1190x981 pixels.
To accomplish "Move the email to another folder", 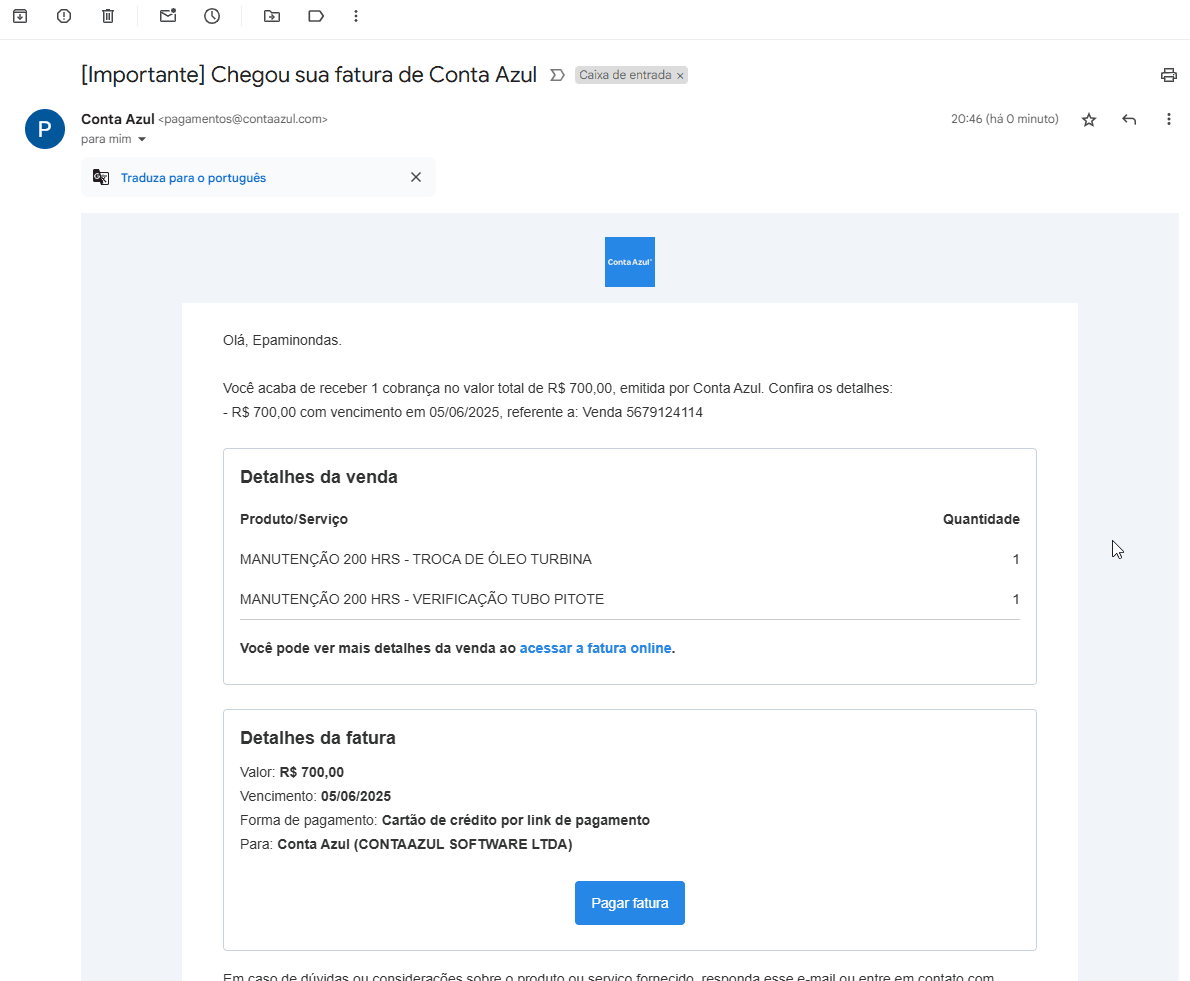I will pyautogui.click(x=271, y=16).
